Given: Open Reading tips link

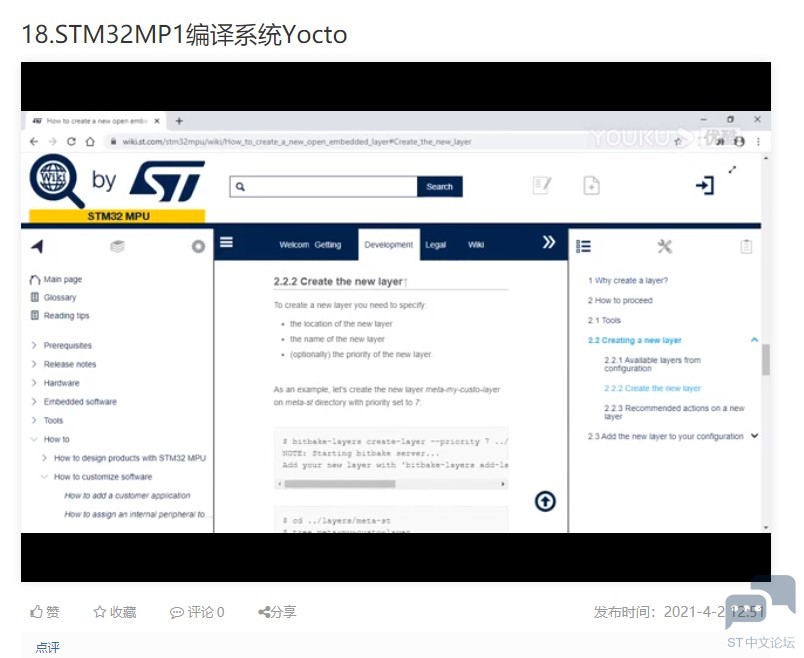Looking at the screenshot, I should click(x=67, y=315).
